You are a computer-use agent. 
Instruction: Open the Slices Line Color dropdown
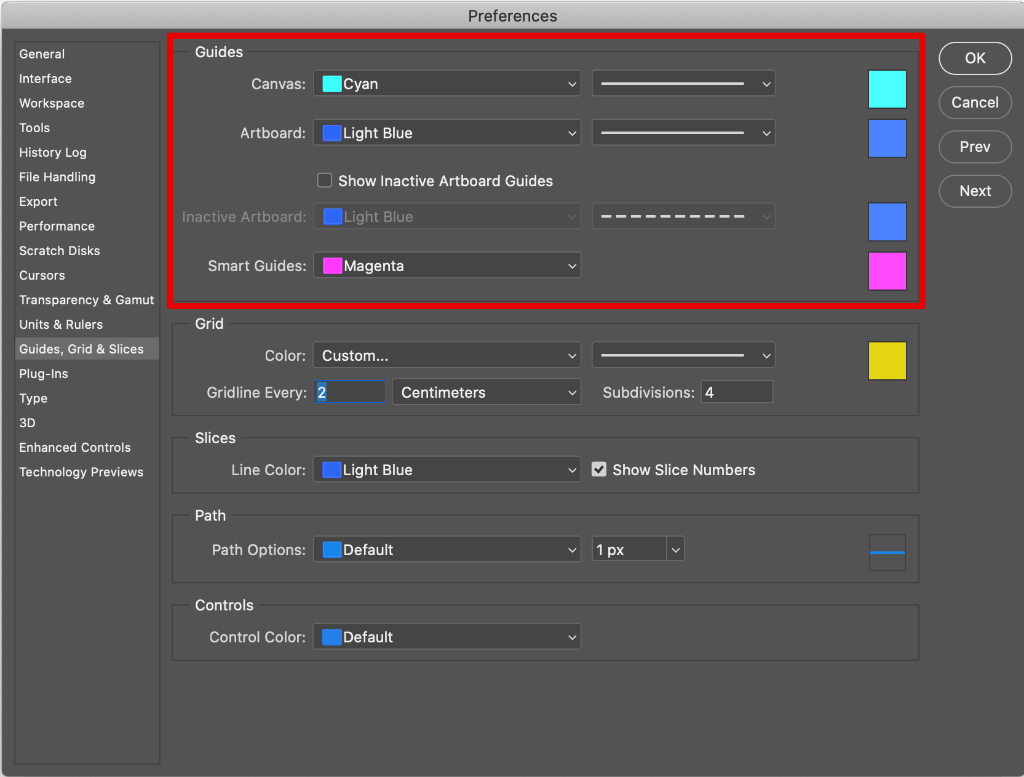click(x=447, y=470)
